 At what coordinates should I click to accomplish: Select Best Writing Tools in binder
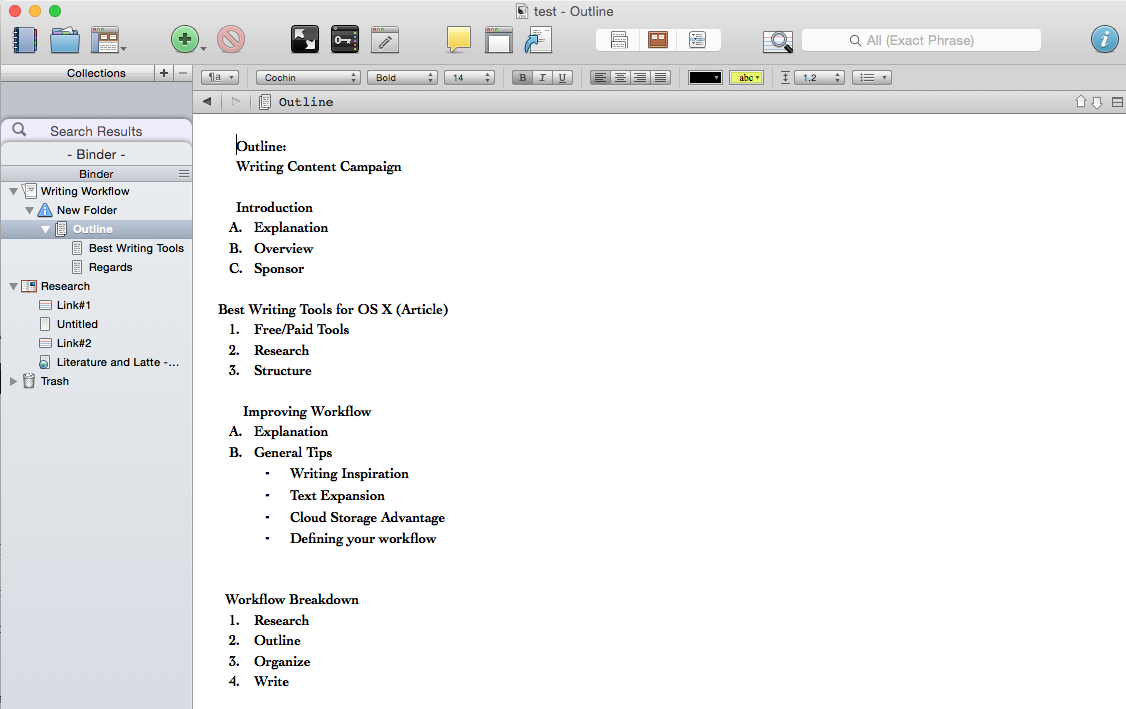coord(136,248)
